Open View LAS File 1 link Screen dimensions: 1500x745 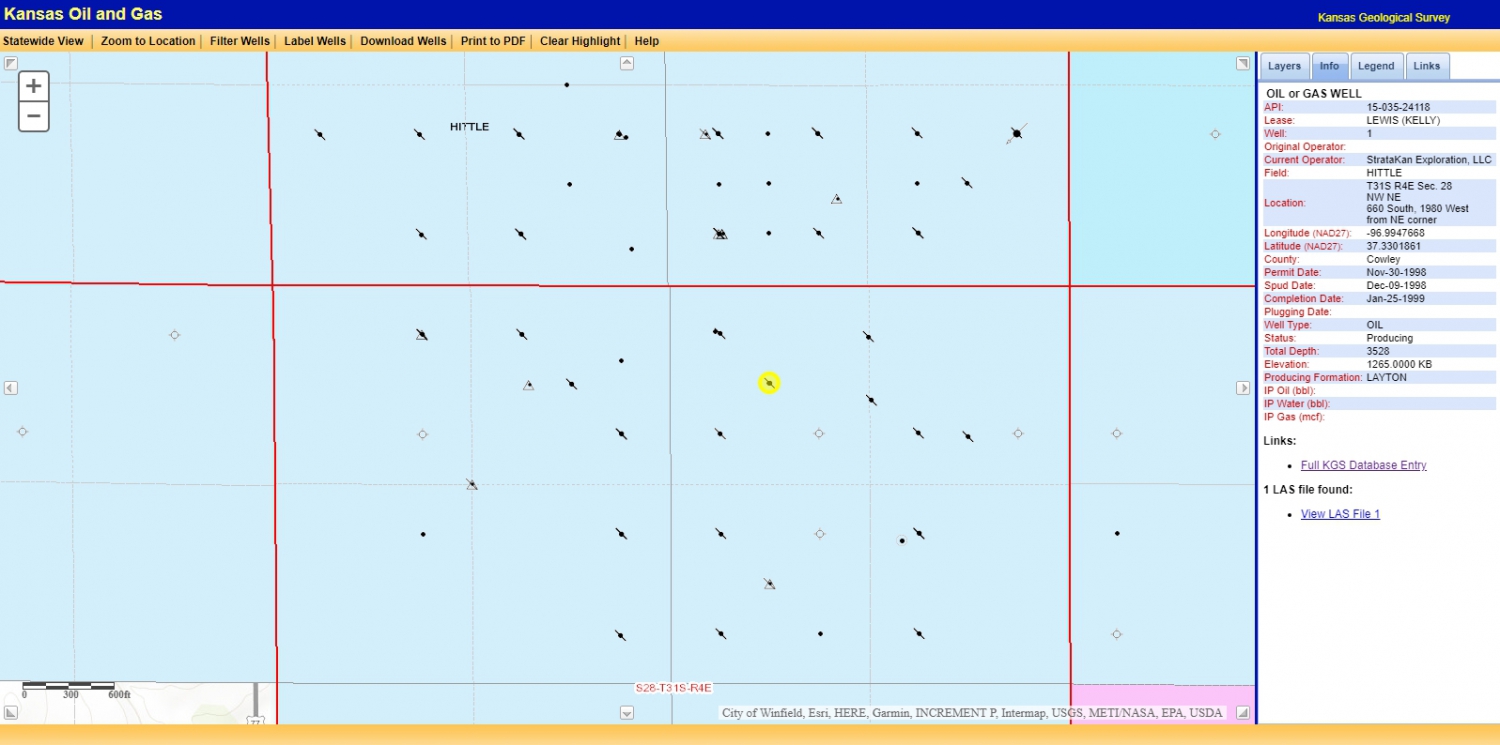click(x=1340, y=514)
